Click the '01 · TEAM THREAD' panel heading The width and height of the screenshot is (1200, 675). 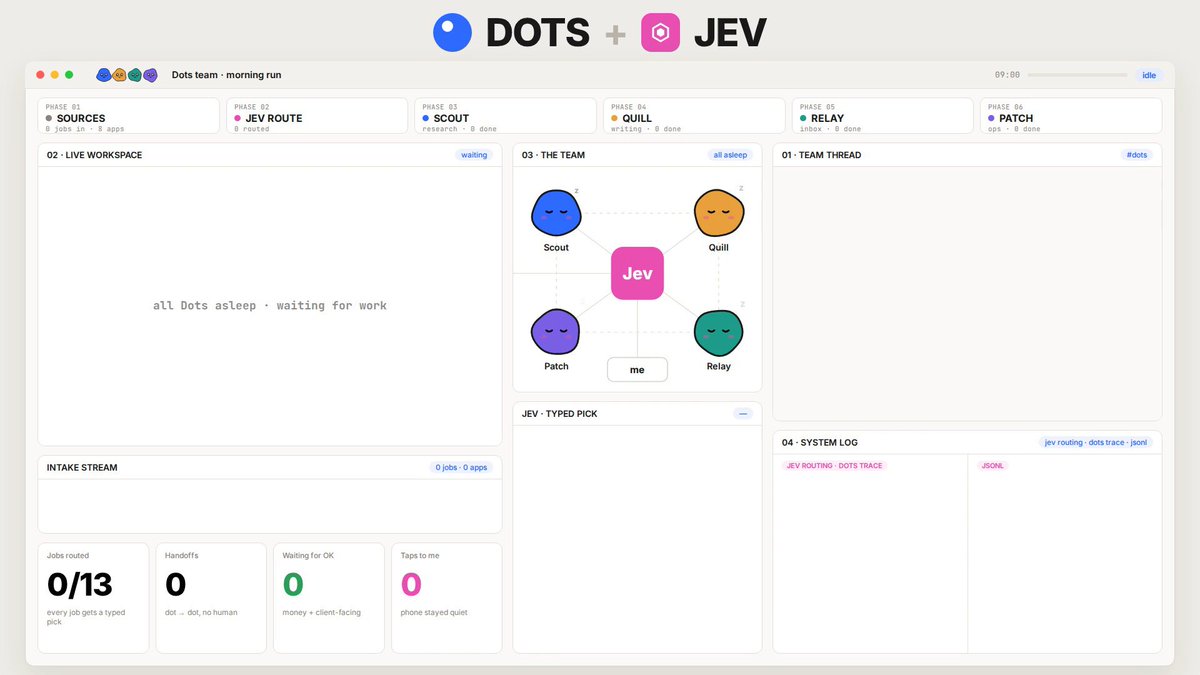(x=821, y=155)
